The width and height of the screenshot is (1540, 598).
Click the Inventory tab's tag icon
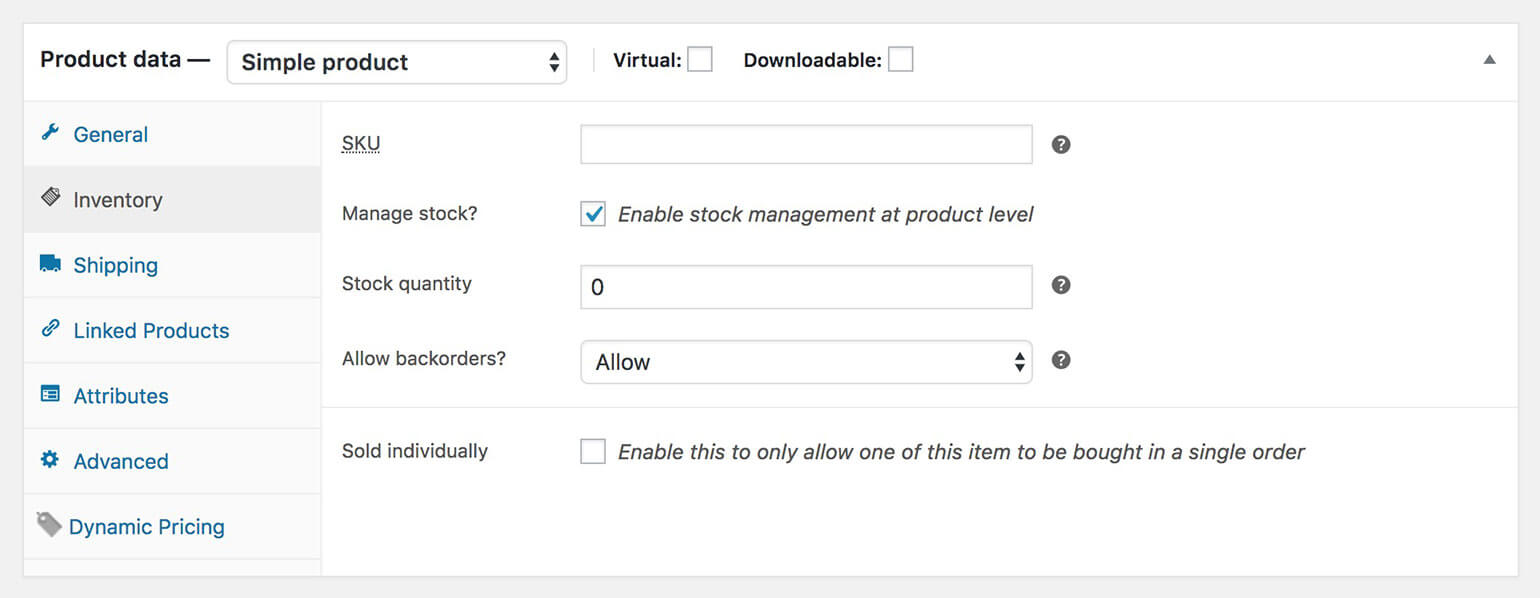click(x=50, y=198)
